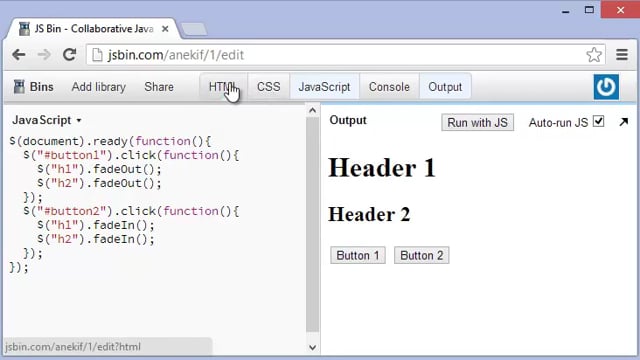Reload the page with refresh icon
This screenshot has height=360, width=640.
[69, 55]
